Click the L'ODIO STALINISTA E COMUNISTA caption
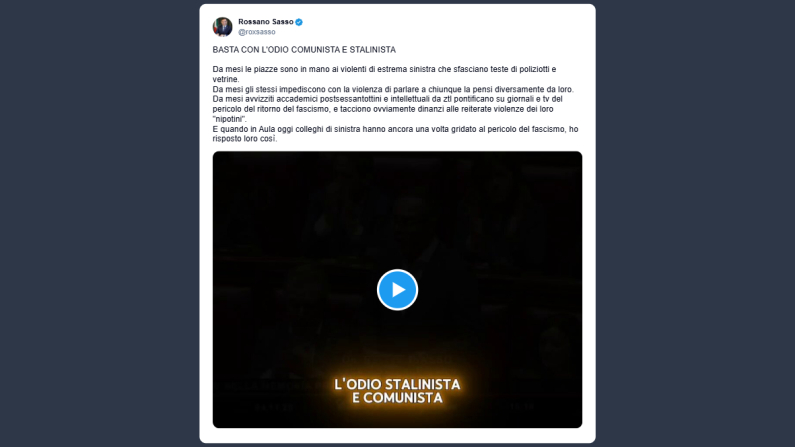Viewport: 795px width, 447px height. pyautogui.click(x=397, y=391)
